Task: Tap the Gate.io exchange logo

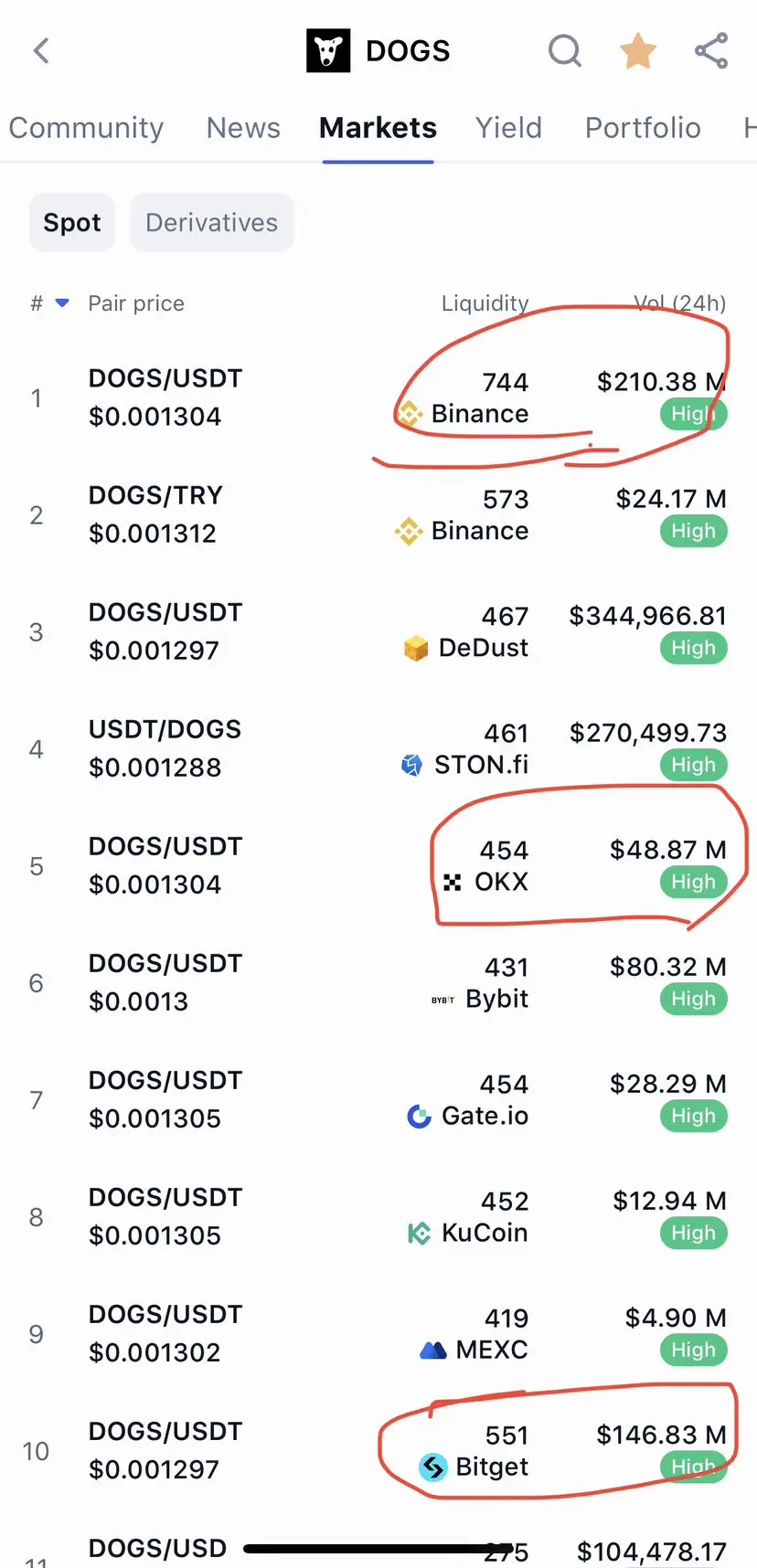Action: click(419, 1116)
